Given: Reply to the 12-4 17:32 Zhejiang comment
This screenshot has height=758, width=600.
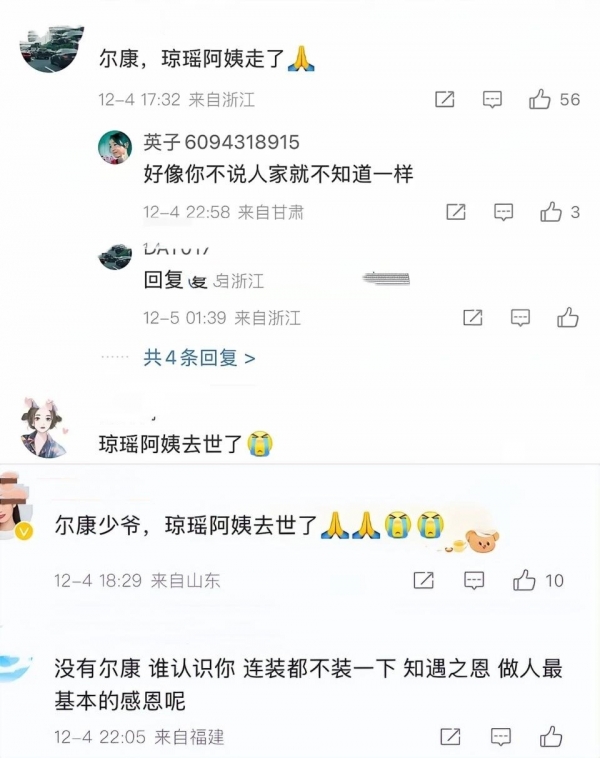Looking at the screenshot, I should pos(492,100).
